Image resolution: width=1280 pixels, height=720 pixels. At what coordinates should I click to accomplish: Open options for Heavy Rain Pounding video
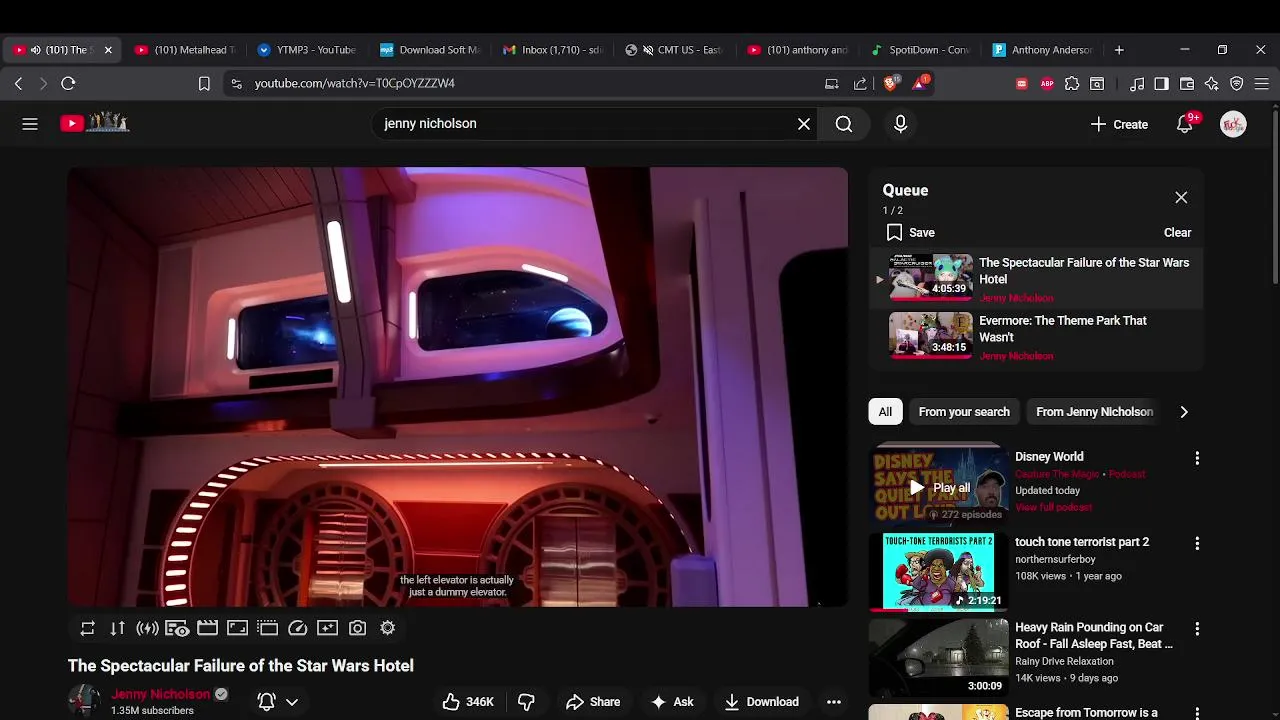point(1197,629)
